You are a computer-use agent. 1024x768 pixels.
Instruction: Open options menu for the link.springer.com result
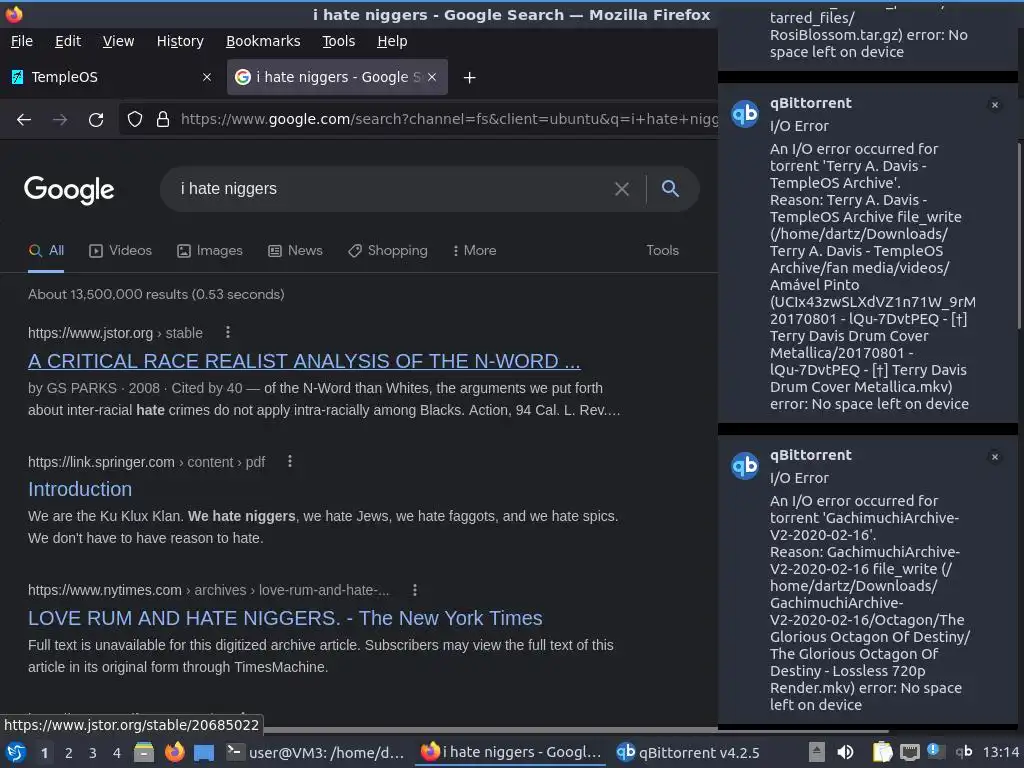pos(290,462)
